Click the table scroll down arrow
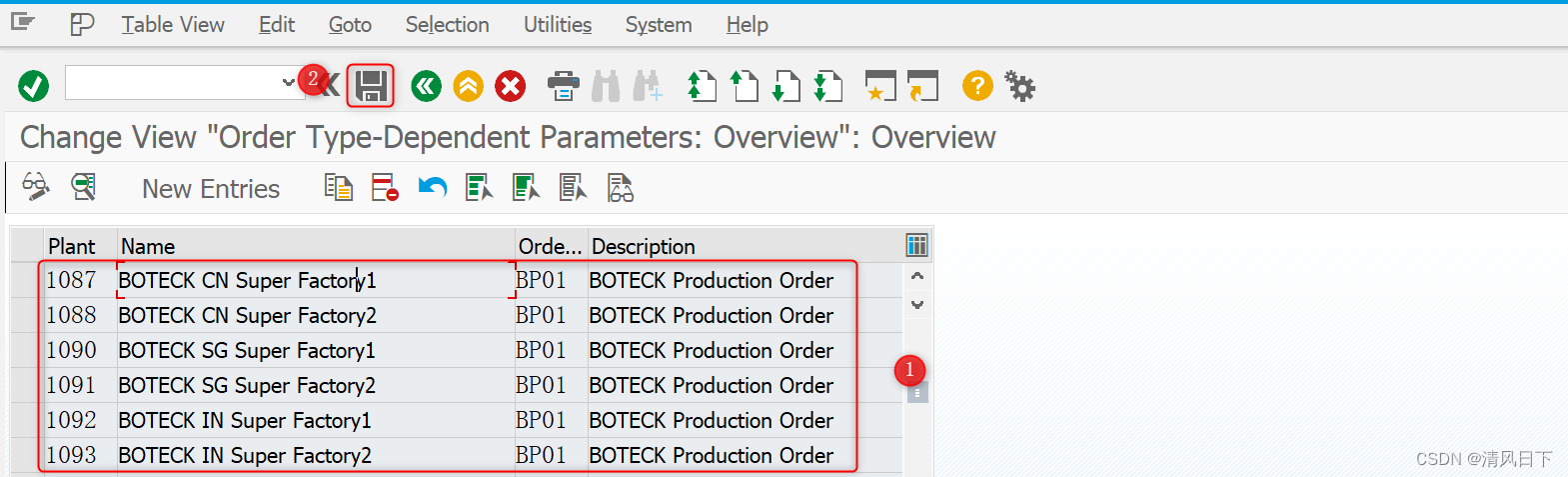Screen dimensions: 1568x477 (x=917, y=304)
